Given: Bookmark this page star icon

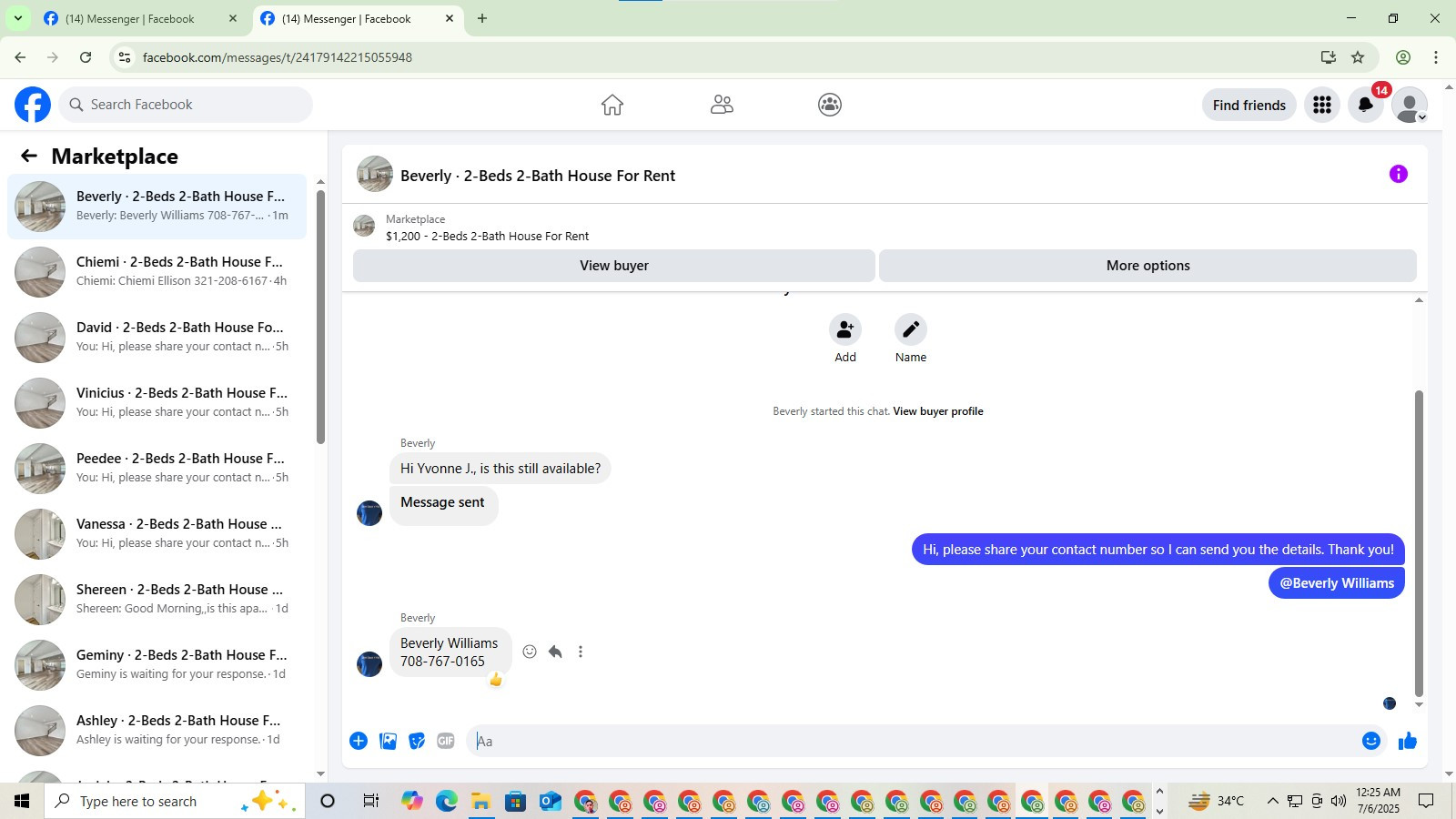Looking at the screenshot, I should point(1358,57).
